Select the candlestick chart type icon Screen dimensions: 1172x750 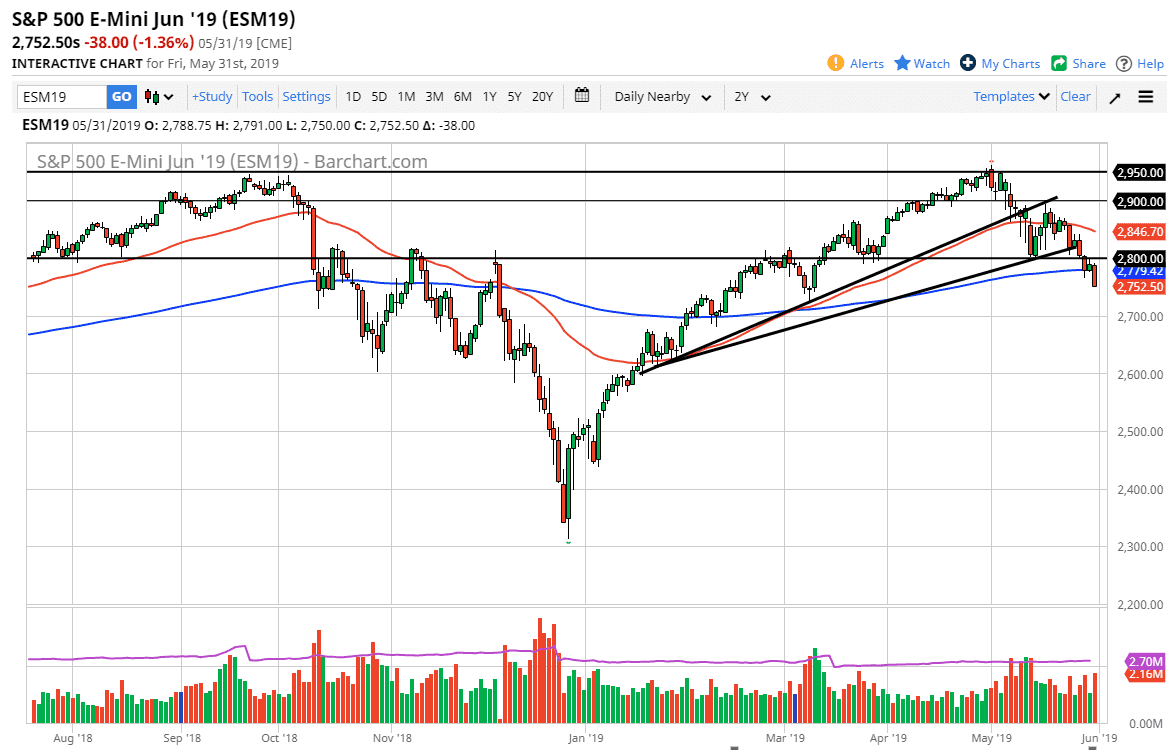click(x=150, y=96)
